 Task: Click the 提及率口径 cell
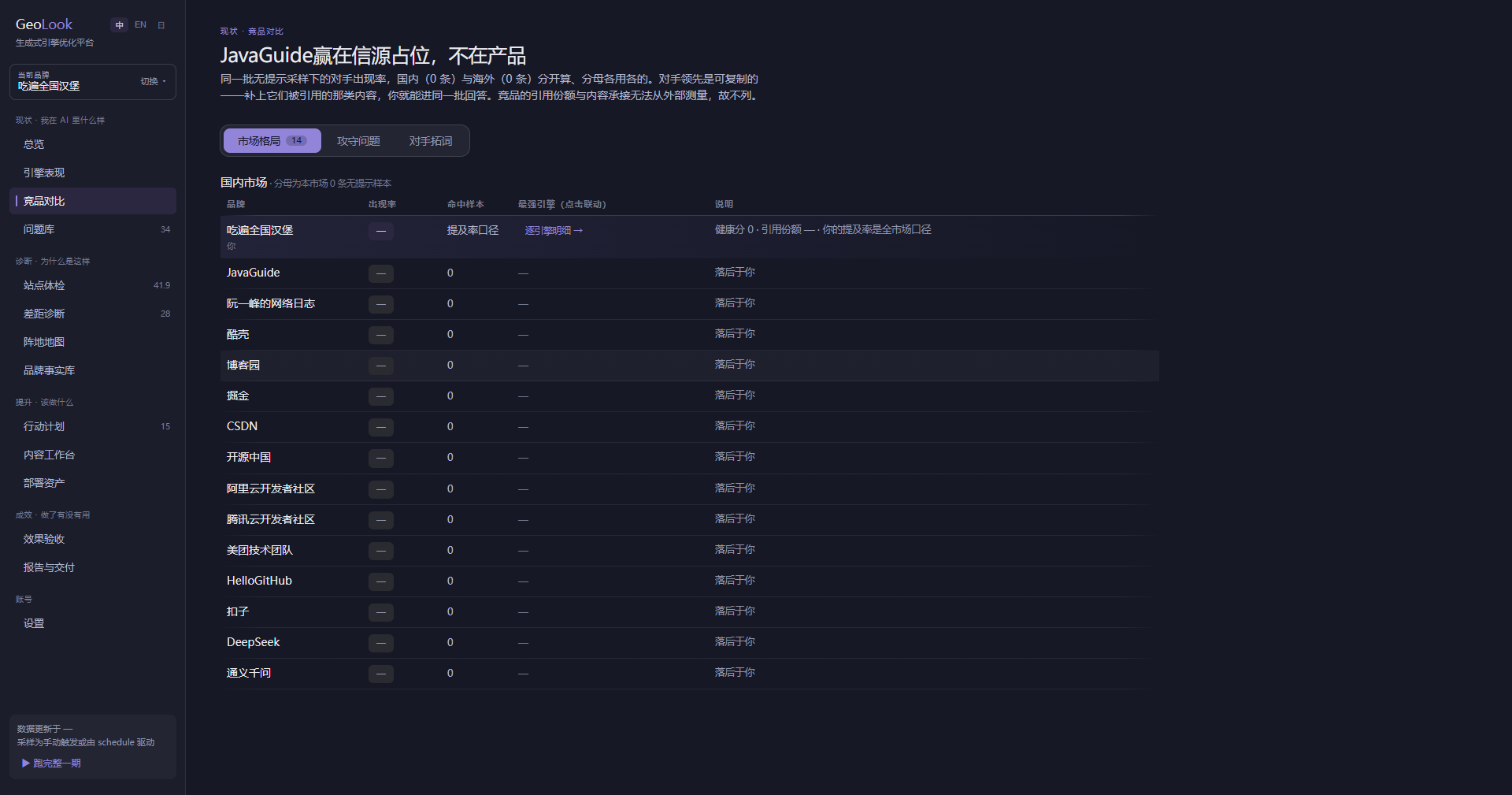(473, 230)
